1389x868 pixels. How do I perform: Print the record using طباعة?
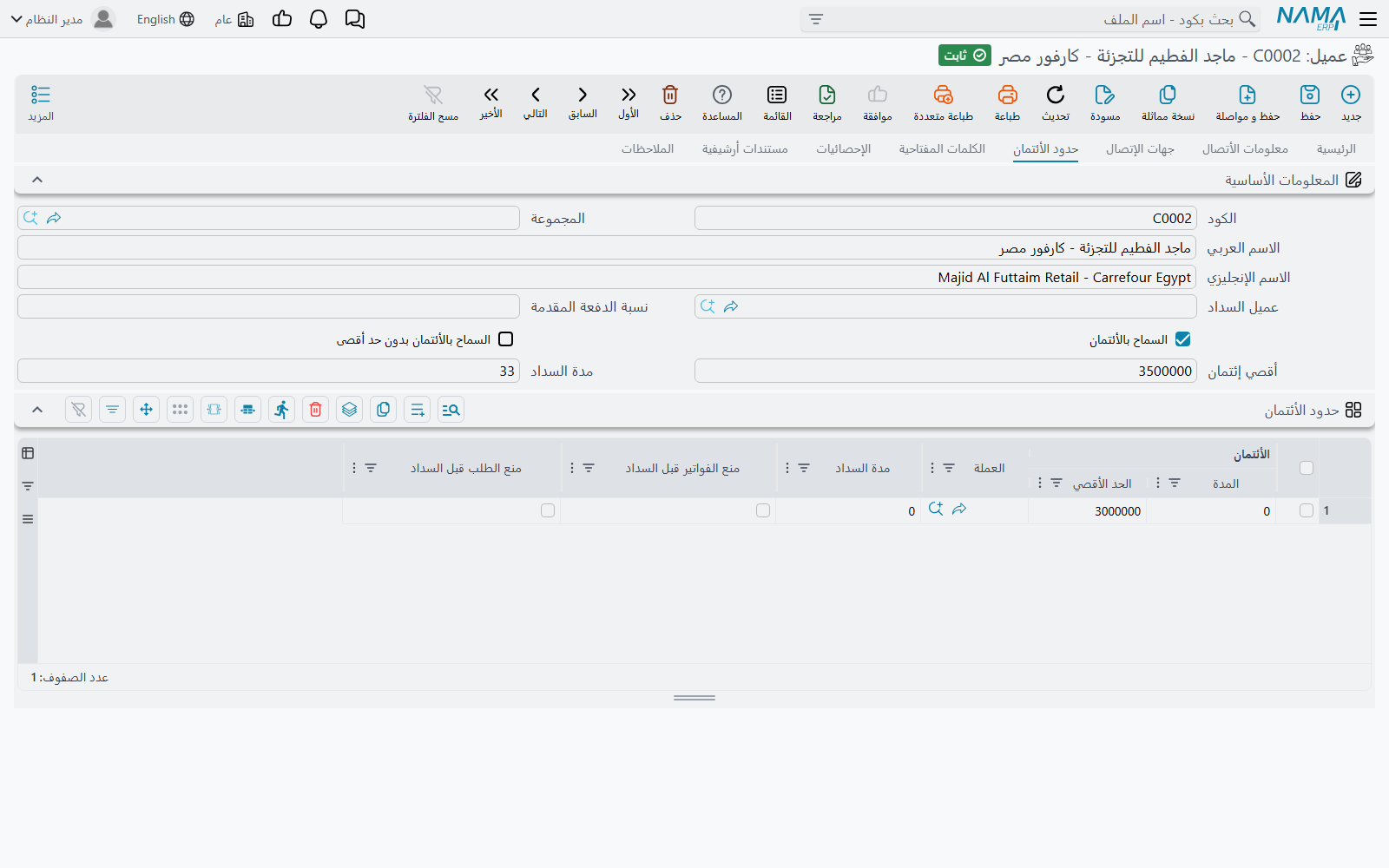(1007, 102)
